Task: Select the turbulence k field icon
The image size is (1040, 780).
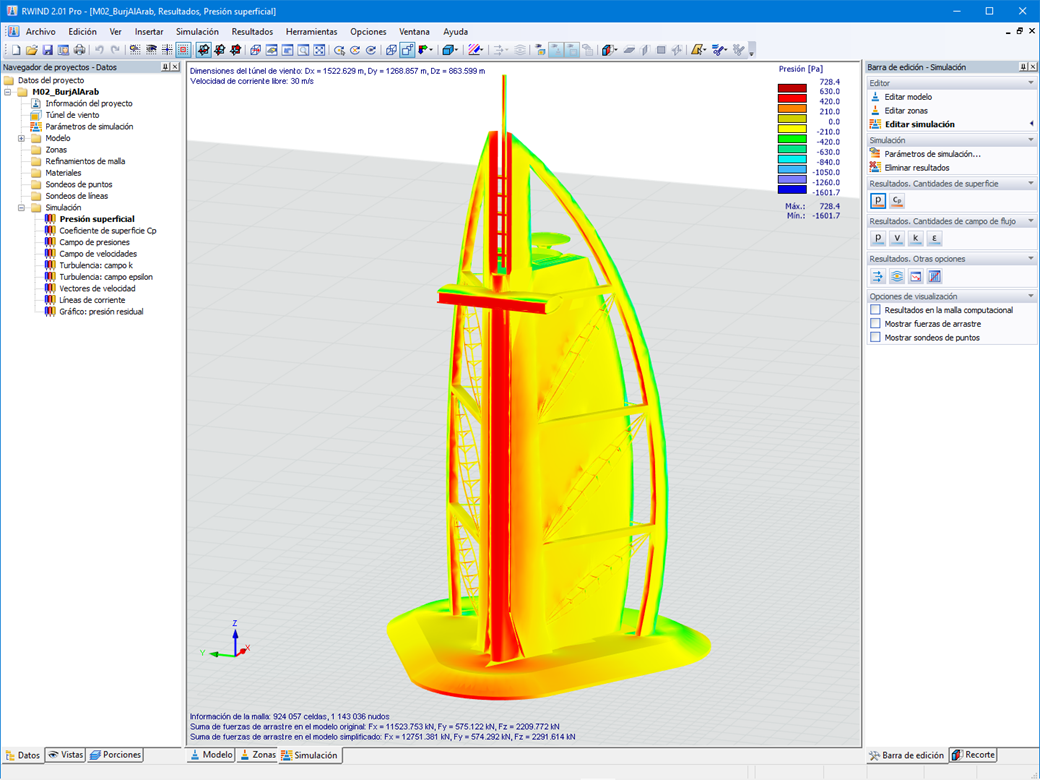Action: (914, 238)
